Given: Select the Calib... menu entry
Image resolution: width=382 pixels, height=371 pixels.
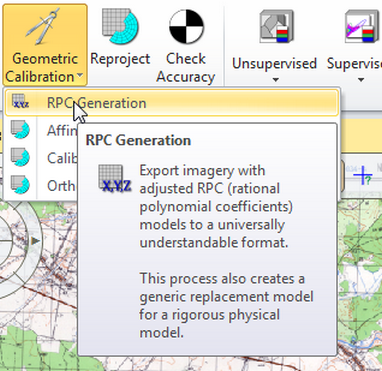Looking at the screenshot, I should 62,158.
